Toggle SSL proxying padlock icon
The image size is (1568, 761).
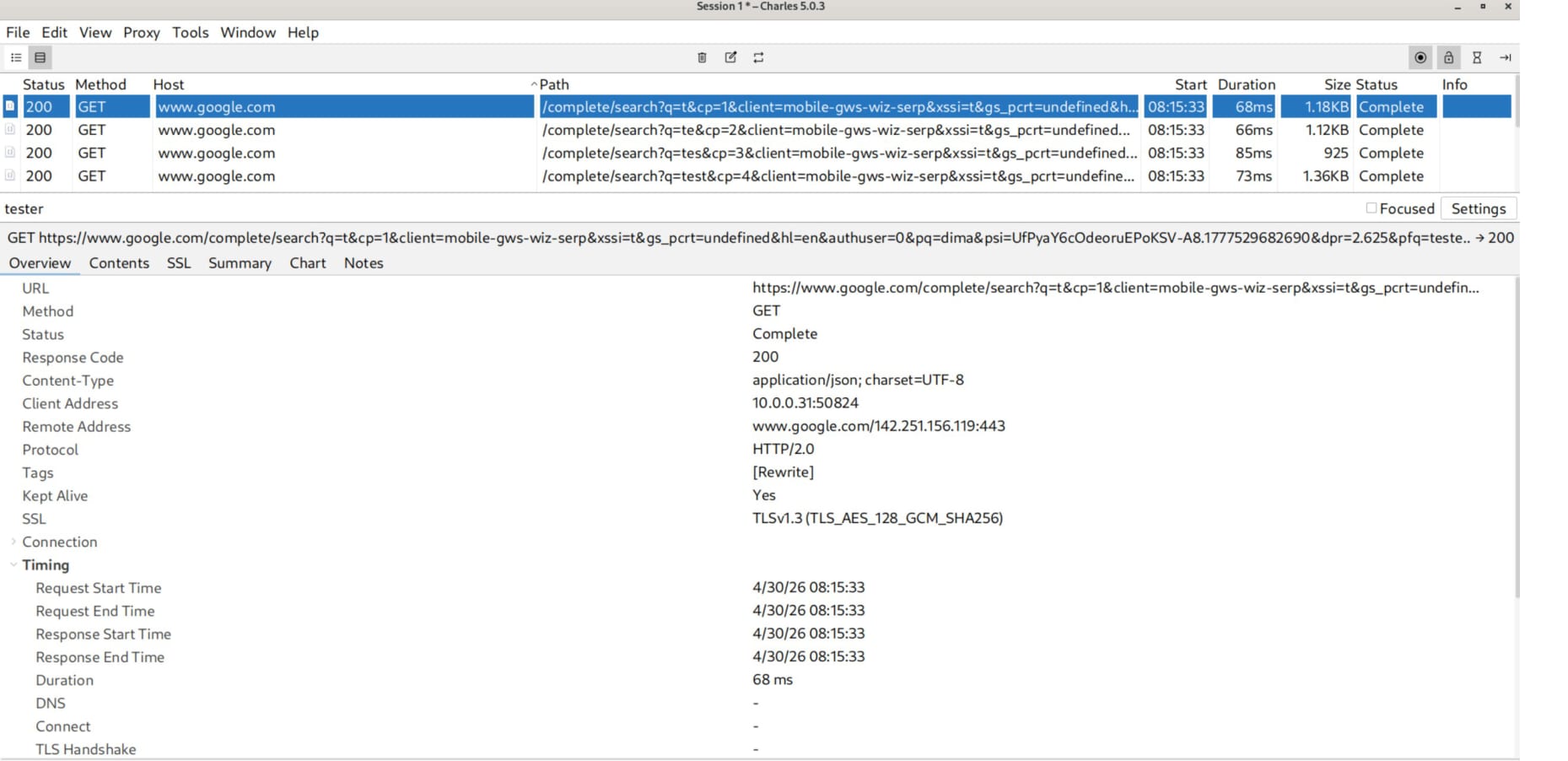point(1448,57)
